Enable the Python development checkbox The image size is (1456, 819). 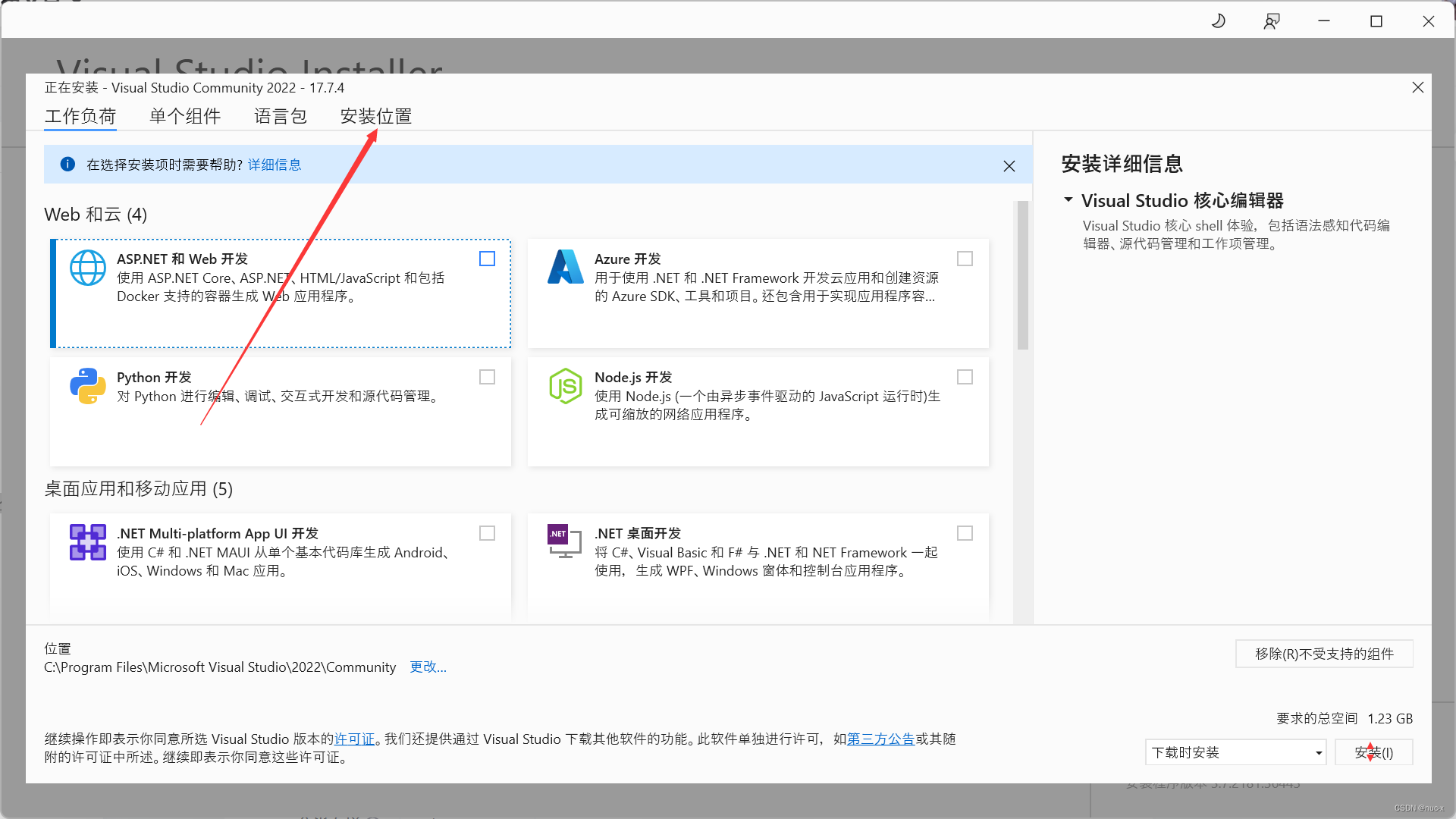[487, 378]
